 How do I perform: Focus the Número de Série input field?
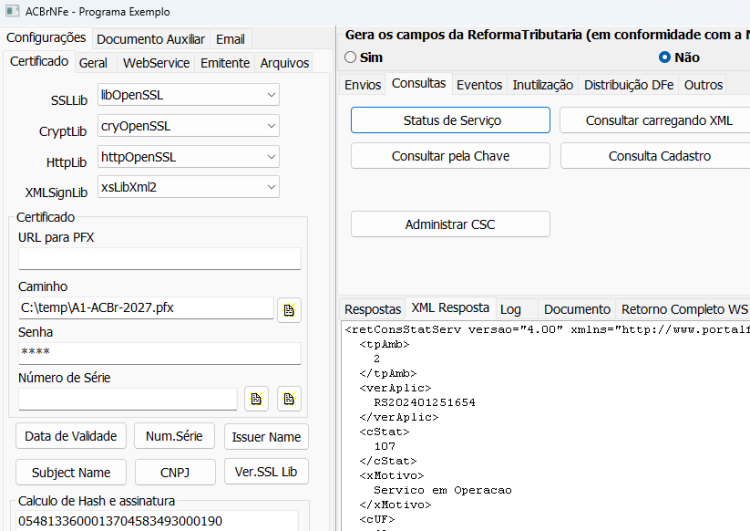(x=128, y=399)
